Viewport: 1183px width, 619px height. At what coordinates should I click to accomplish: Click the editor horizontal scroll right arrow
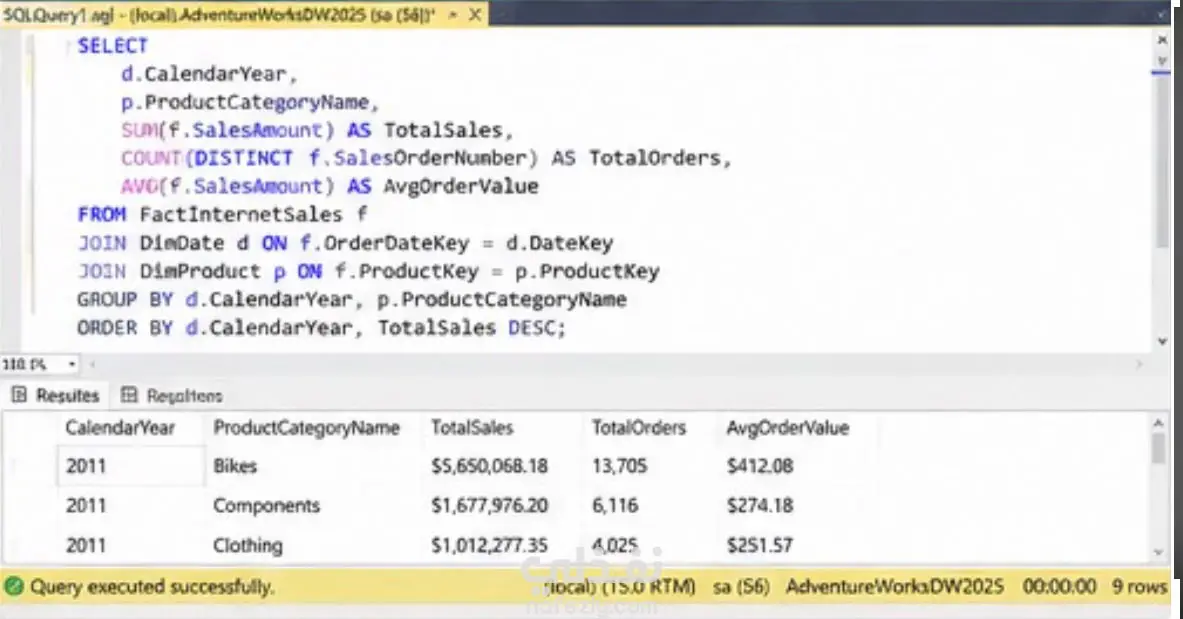(x=1139, y=365)
